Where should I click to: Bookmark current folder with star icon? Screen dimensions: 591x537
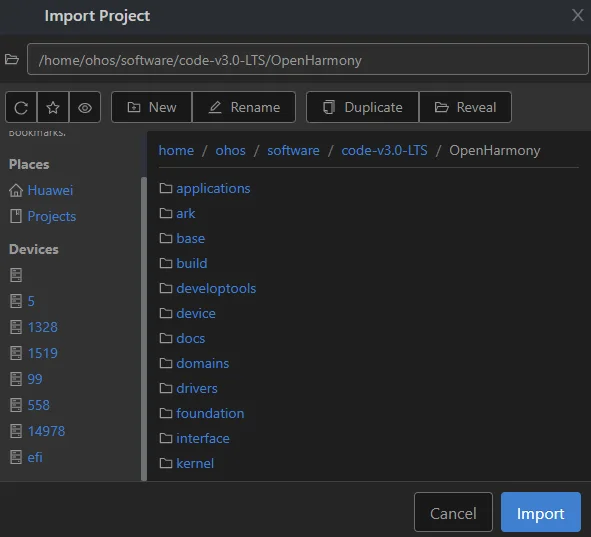pos(53,107)
